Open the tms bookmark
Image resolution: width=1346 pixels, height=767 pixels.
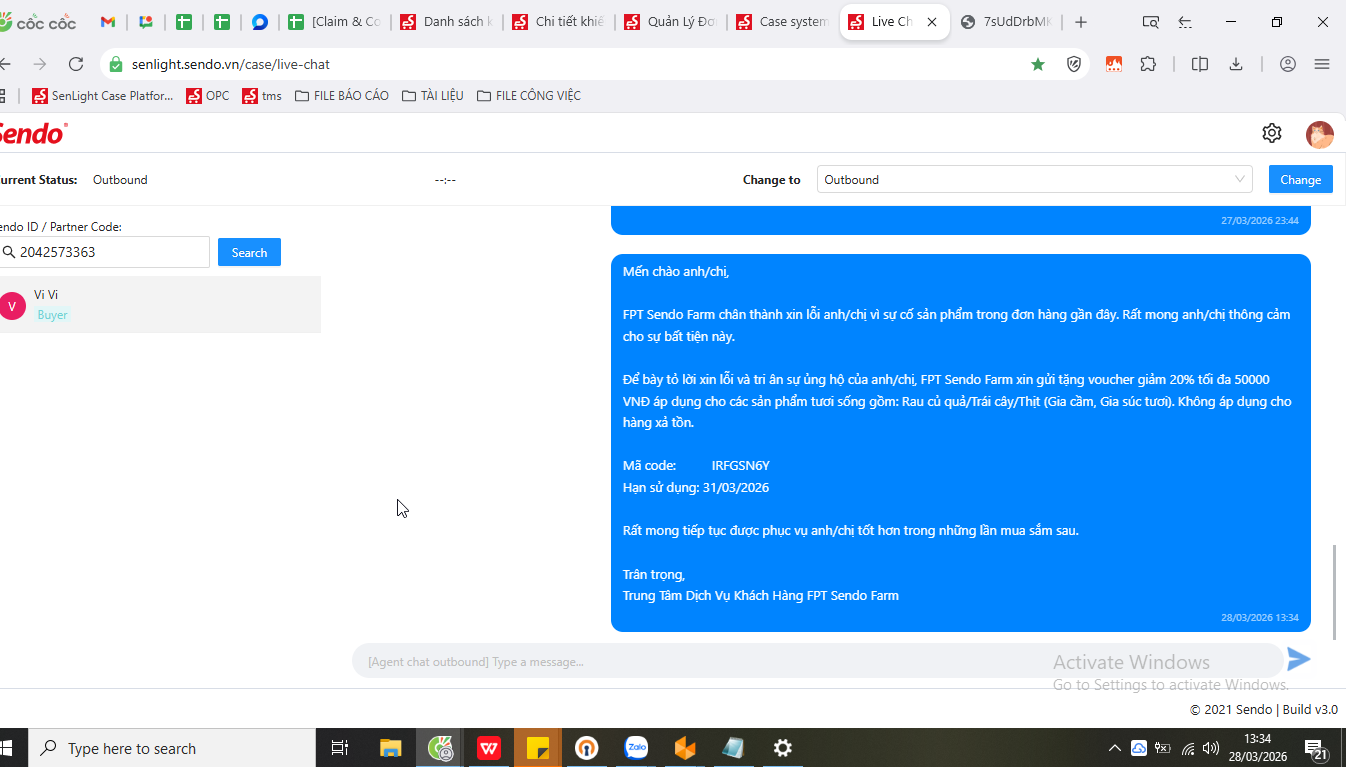pos(262,96)
